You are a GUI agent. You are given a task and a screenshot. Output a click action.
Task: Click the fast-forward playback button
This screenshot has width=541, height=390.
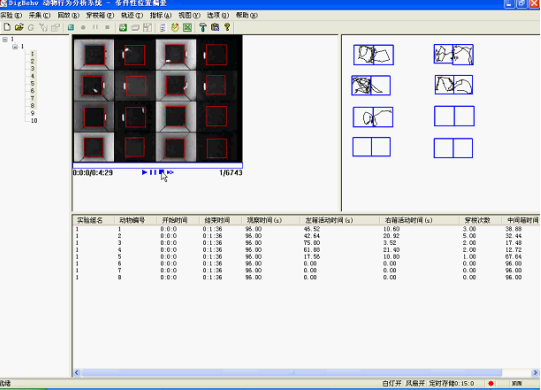[170, 172]
